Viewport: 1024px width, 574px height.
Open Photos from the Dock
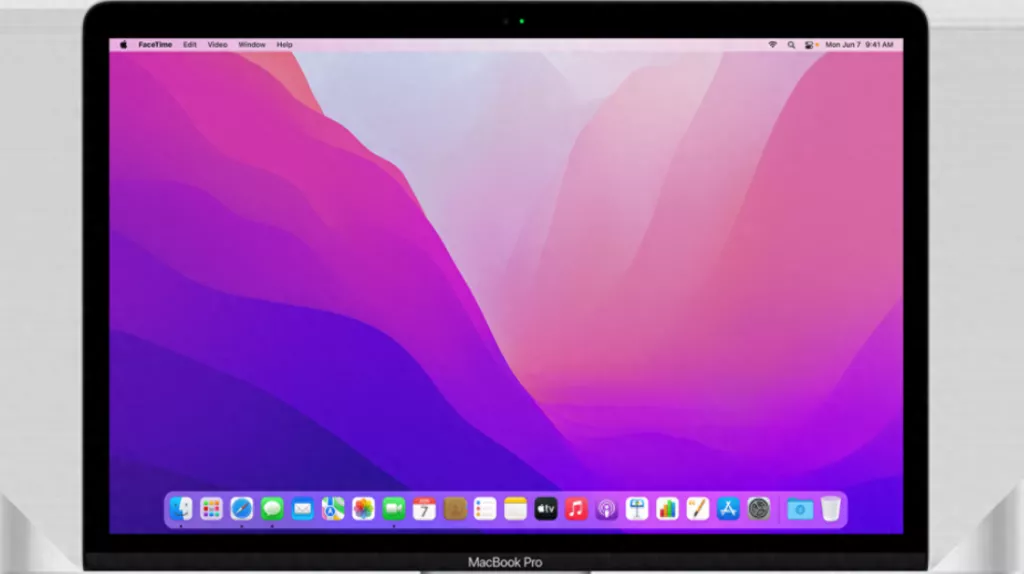click(x=363, y=509)
